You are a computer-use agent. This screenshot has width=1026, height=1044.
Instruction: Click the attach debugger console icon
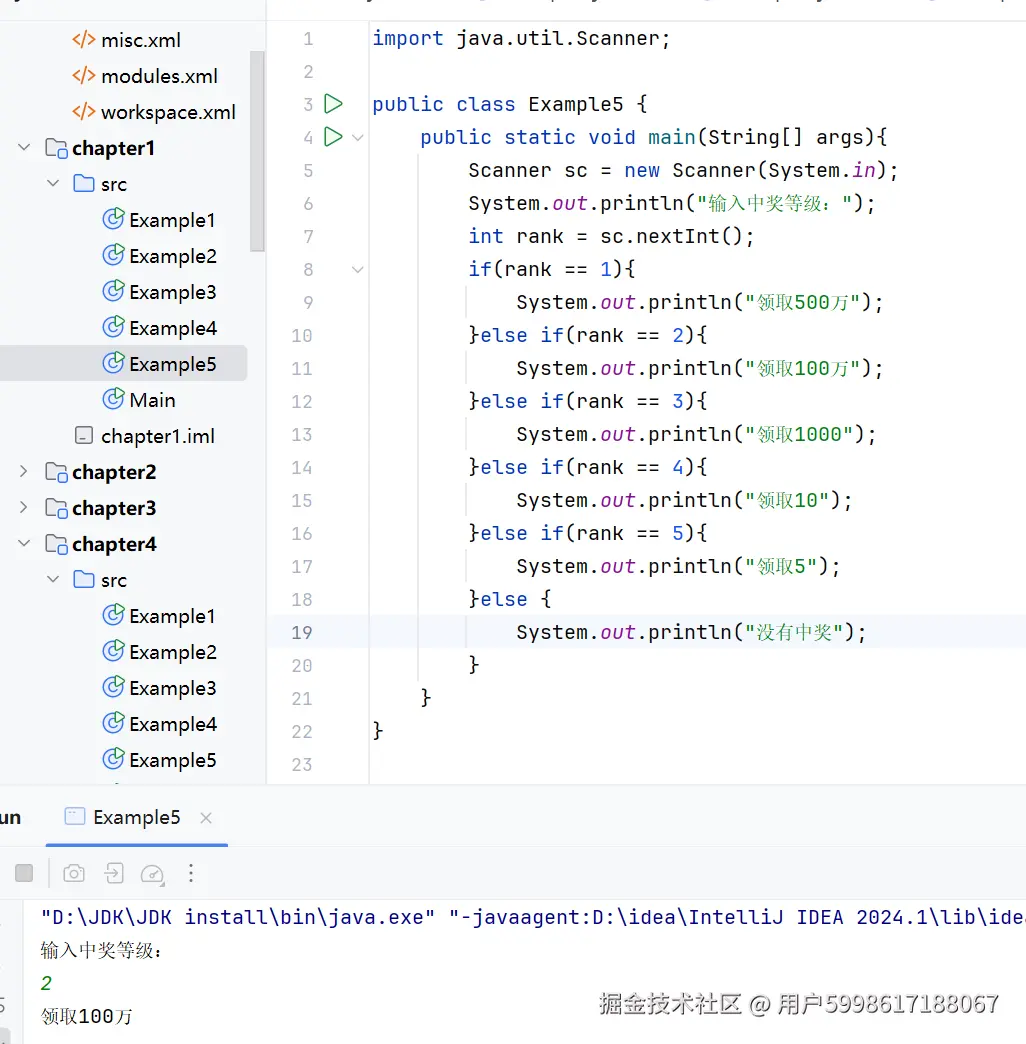(114, 873)
